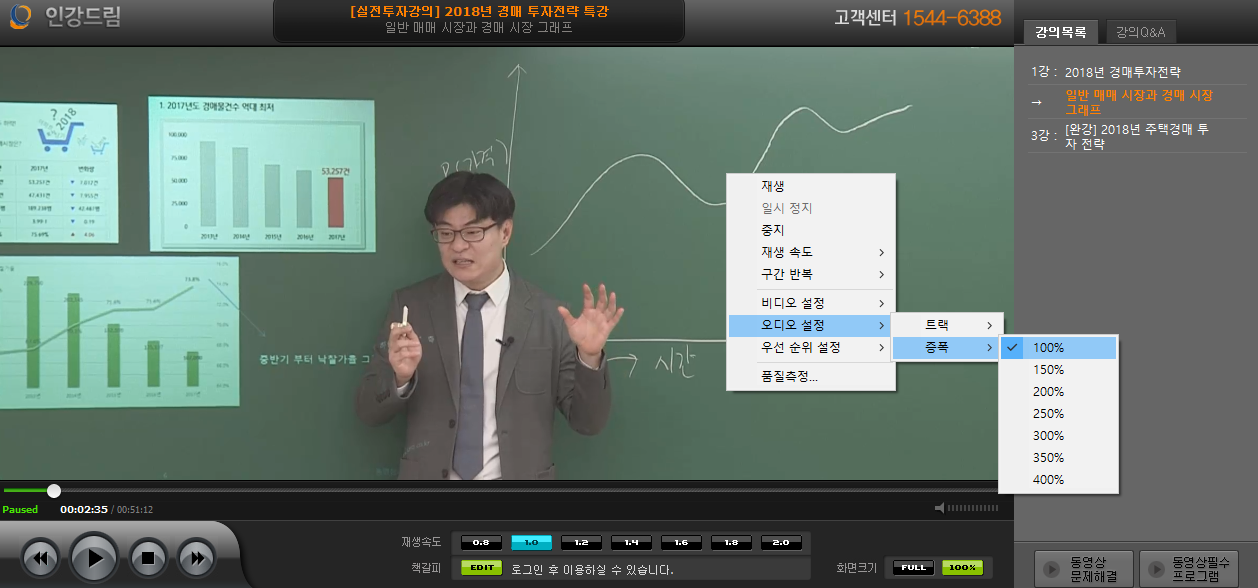
Task: Select the 2.0 playback speed button
Action: coord(781,542)
